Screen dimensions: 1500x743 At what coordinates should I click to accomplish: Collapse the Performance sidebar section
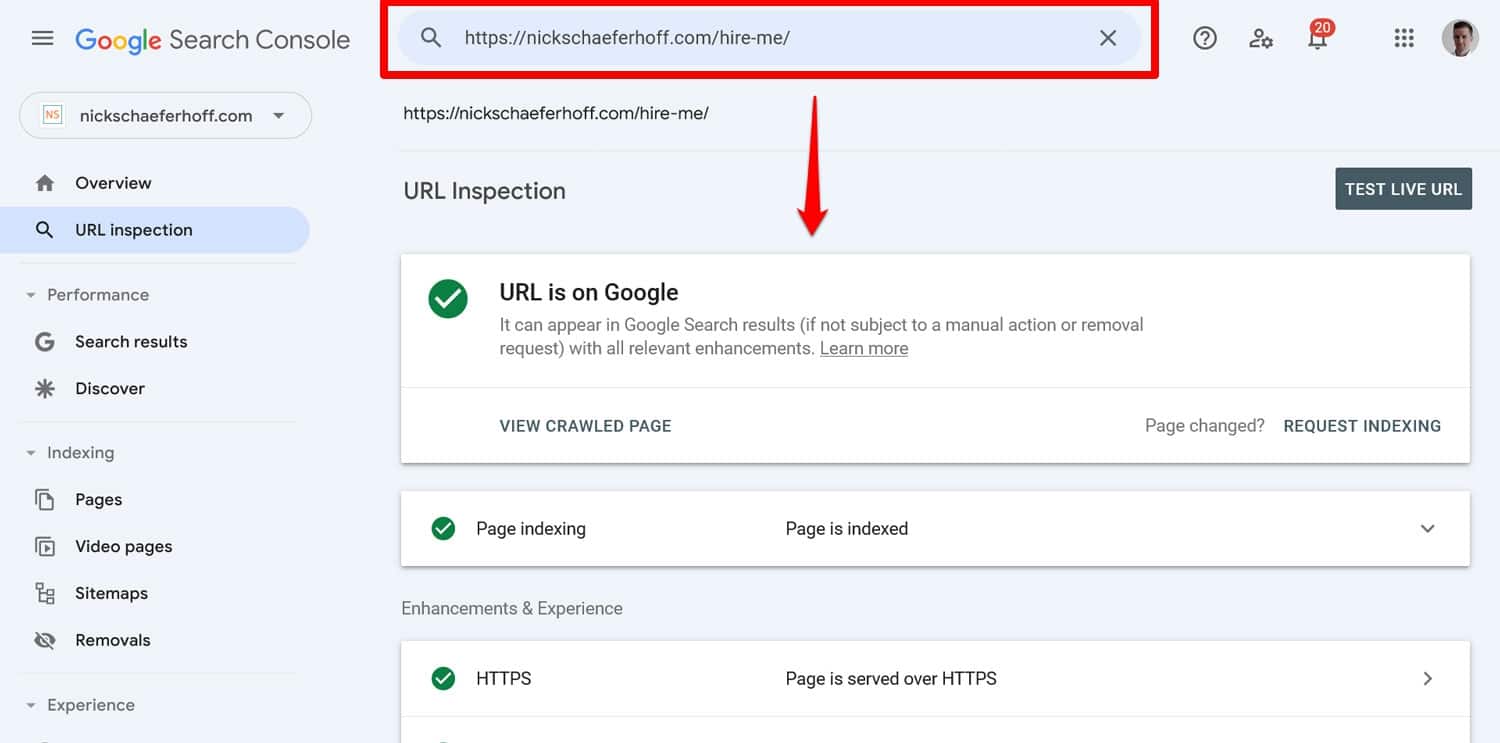click(30, 295)
